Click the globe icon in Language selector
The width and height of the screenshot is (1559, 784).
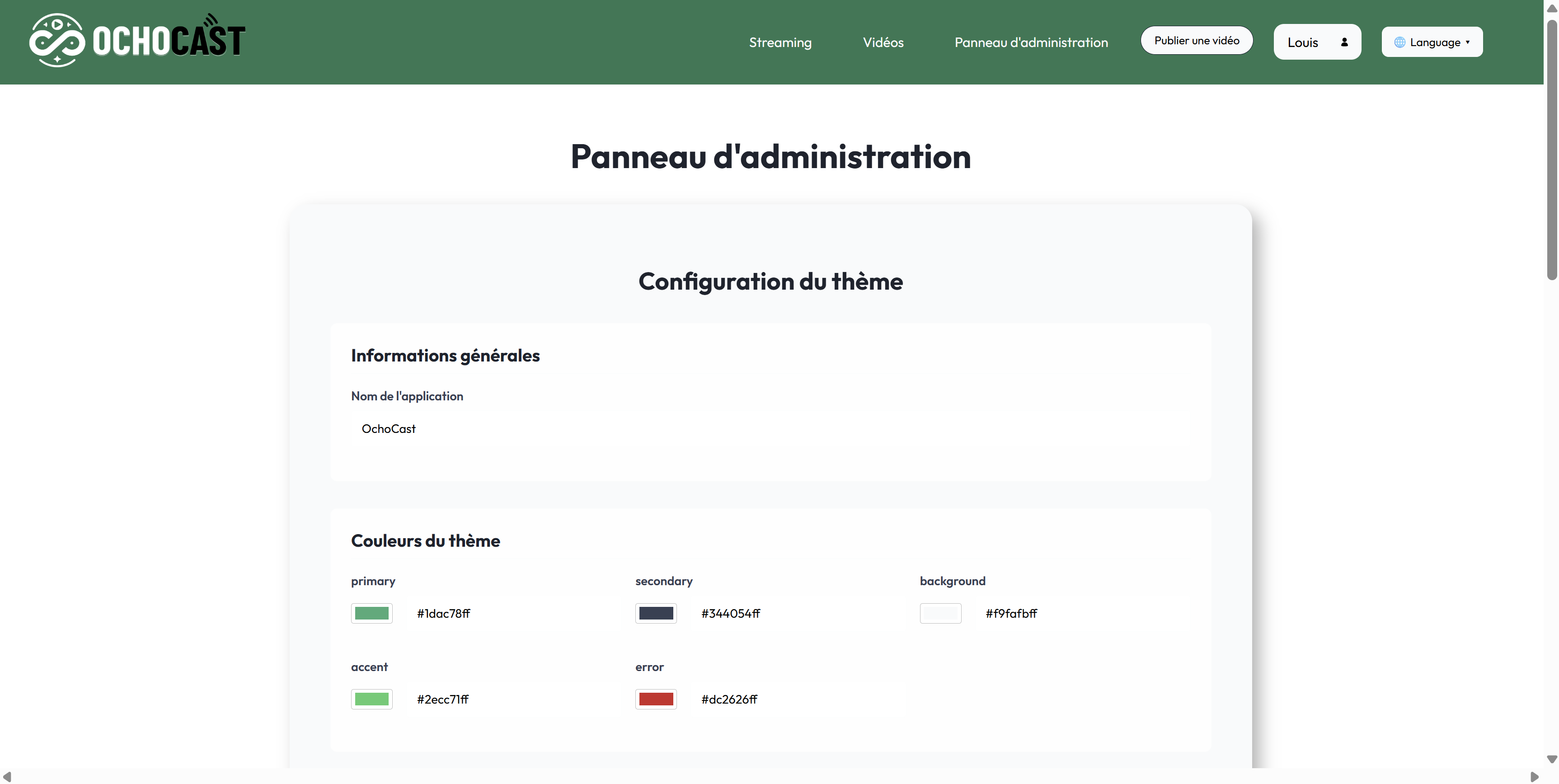coord(1399,42)
